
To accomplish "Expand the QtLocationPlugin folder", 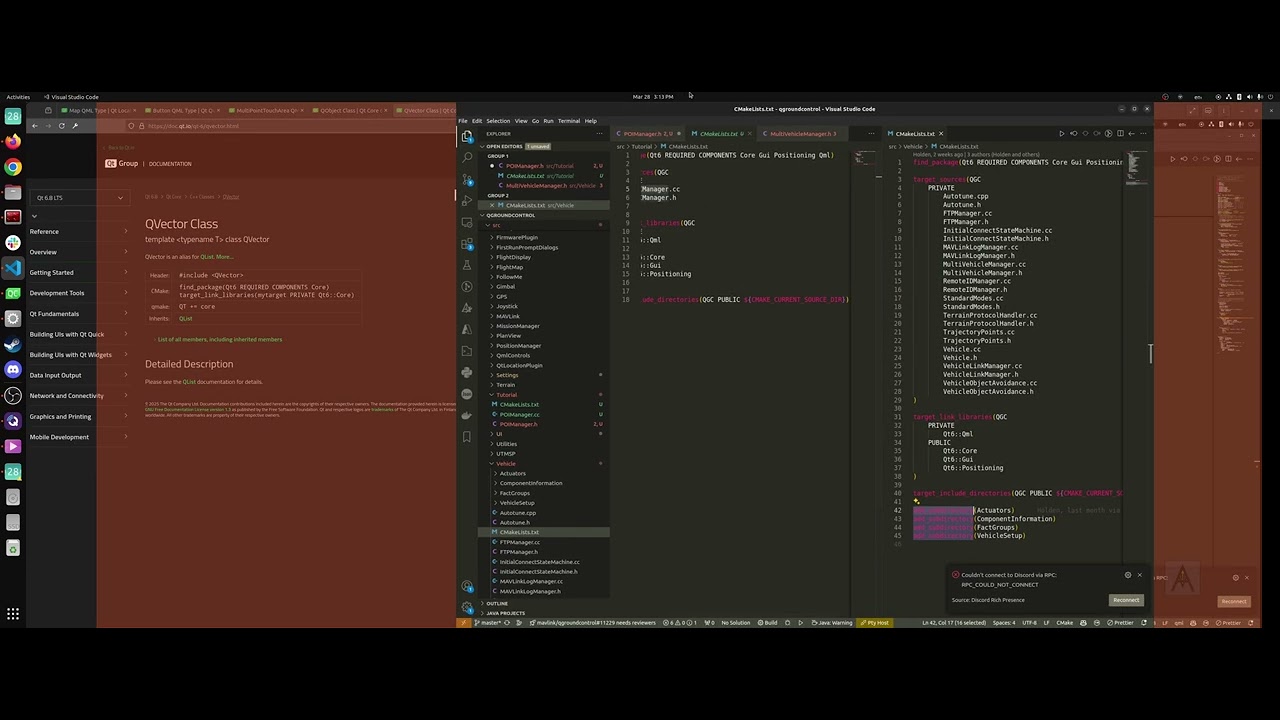I will [519, 365].
